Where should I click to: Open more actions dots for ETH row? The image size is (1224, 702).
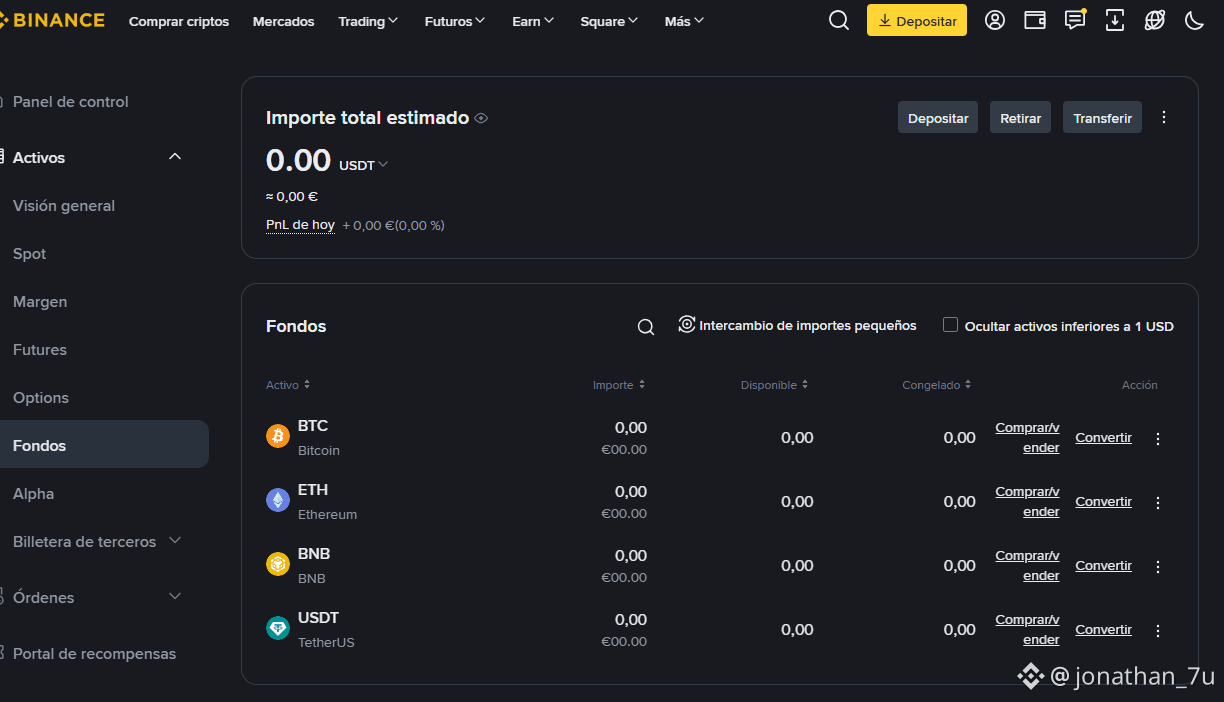(x=1158, y=502)
